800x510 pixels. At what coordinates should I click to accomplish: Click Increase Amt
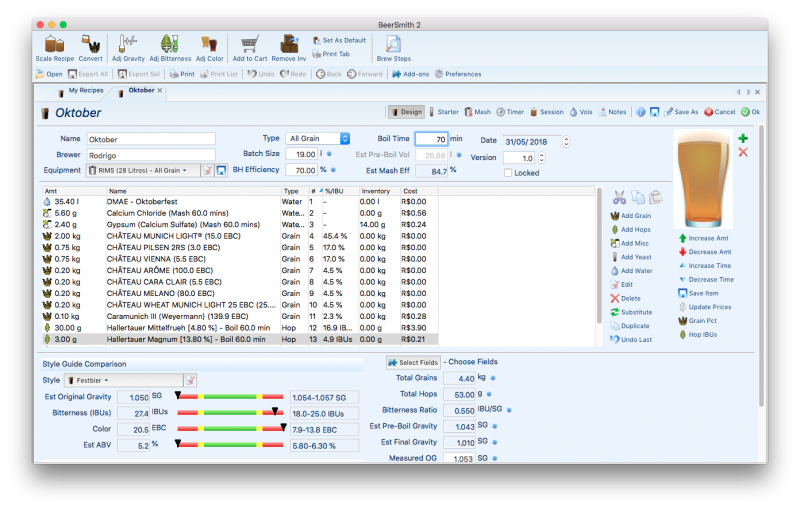click(x=704, y=238)
